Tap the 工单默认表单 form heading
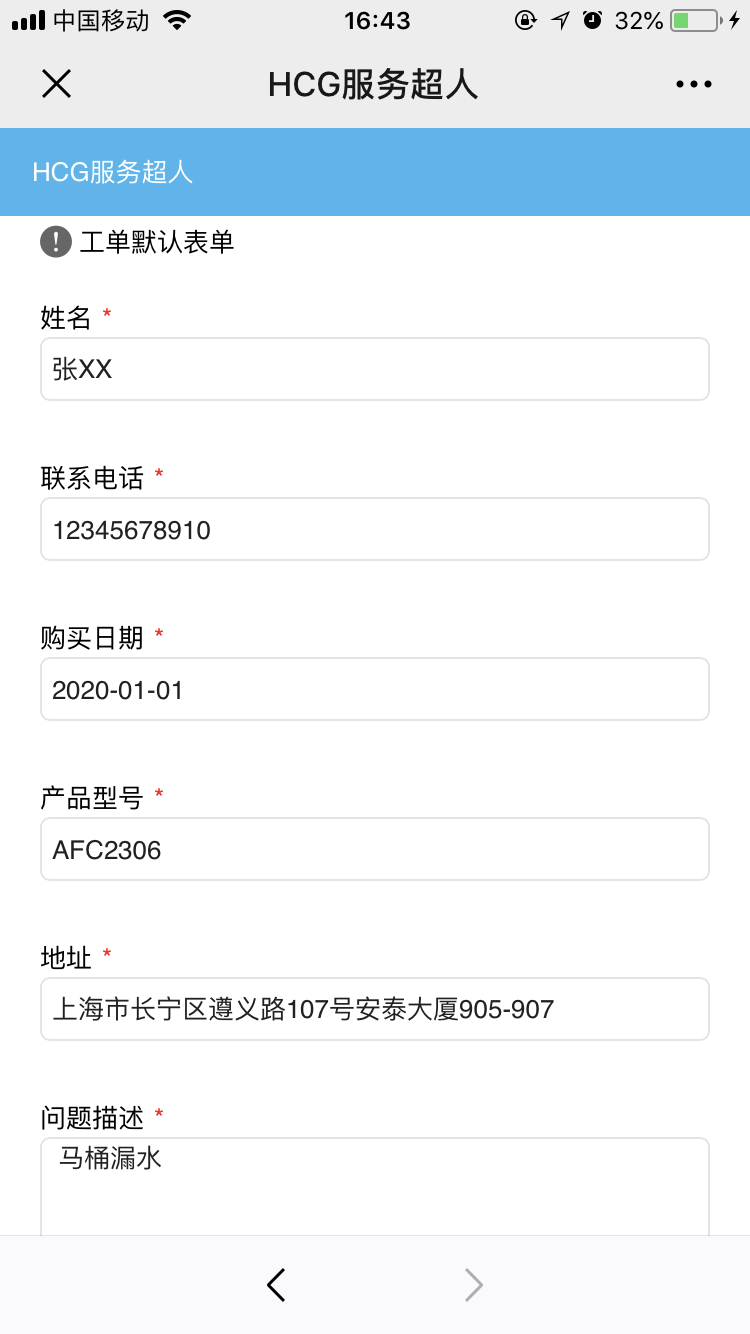Screen dimensions: 750x1334 click(x=157, y=242)
